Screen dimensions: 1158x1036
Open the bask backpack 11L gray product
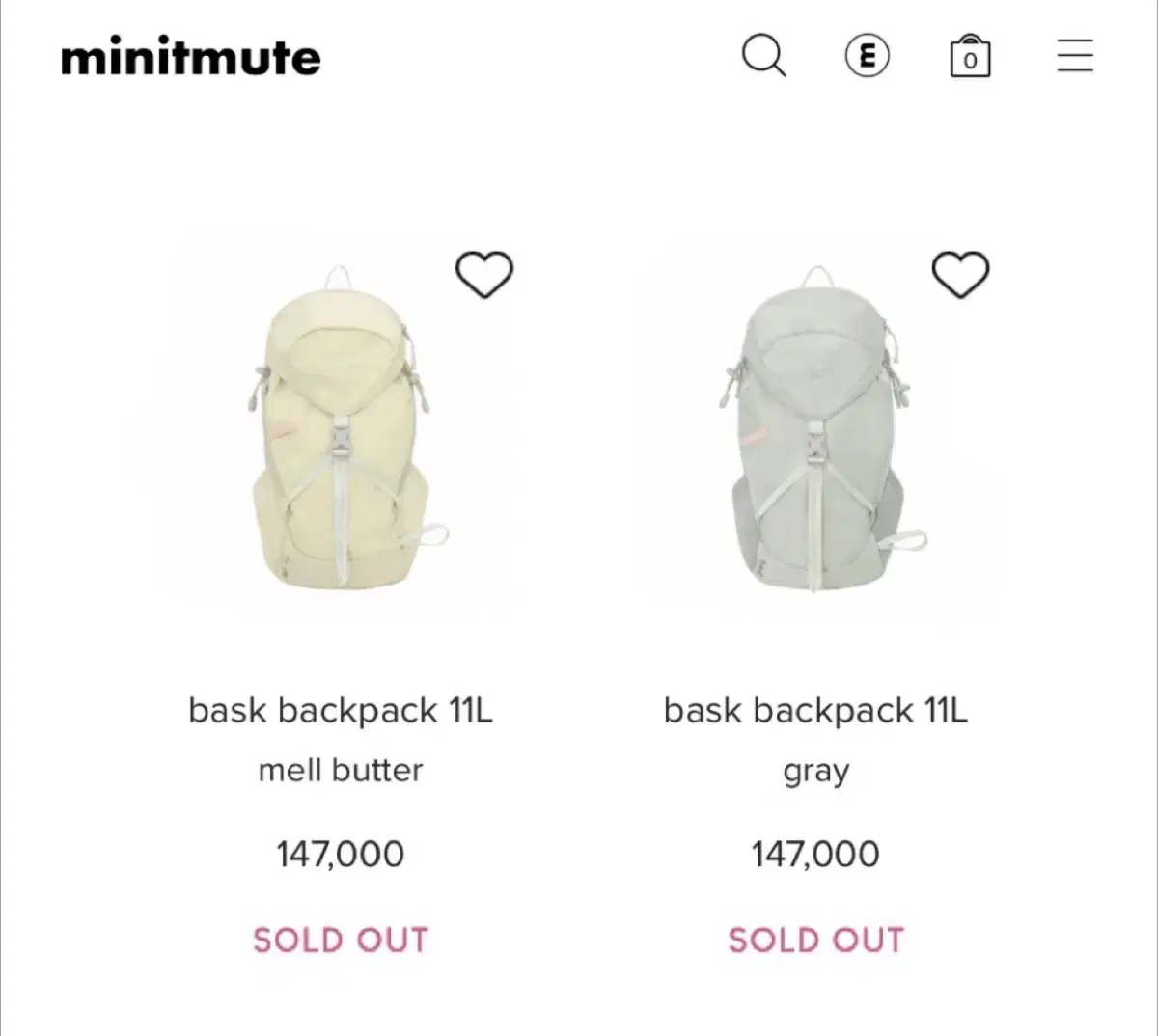coord(816,711)
